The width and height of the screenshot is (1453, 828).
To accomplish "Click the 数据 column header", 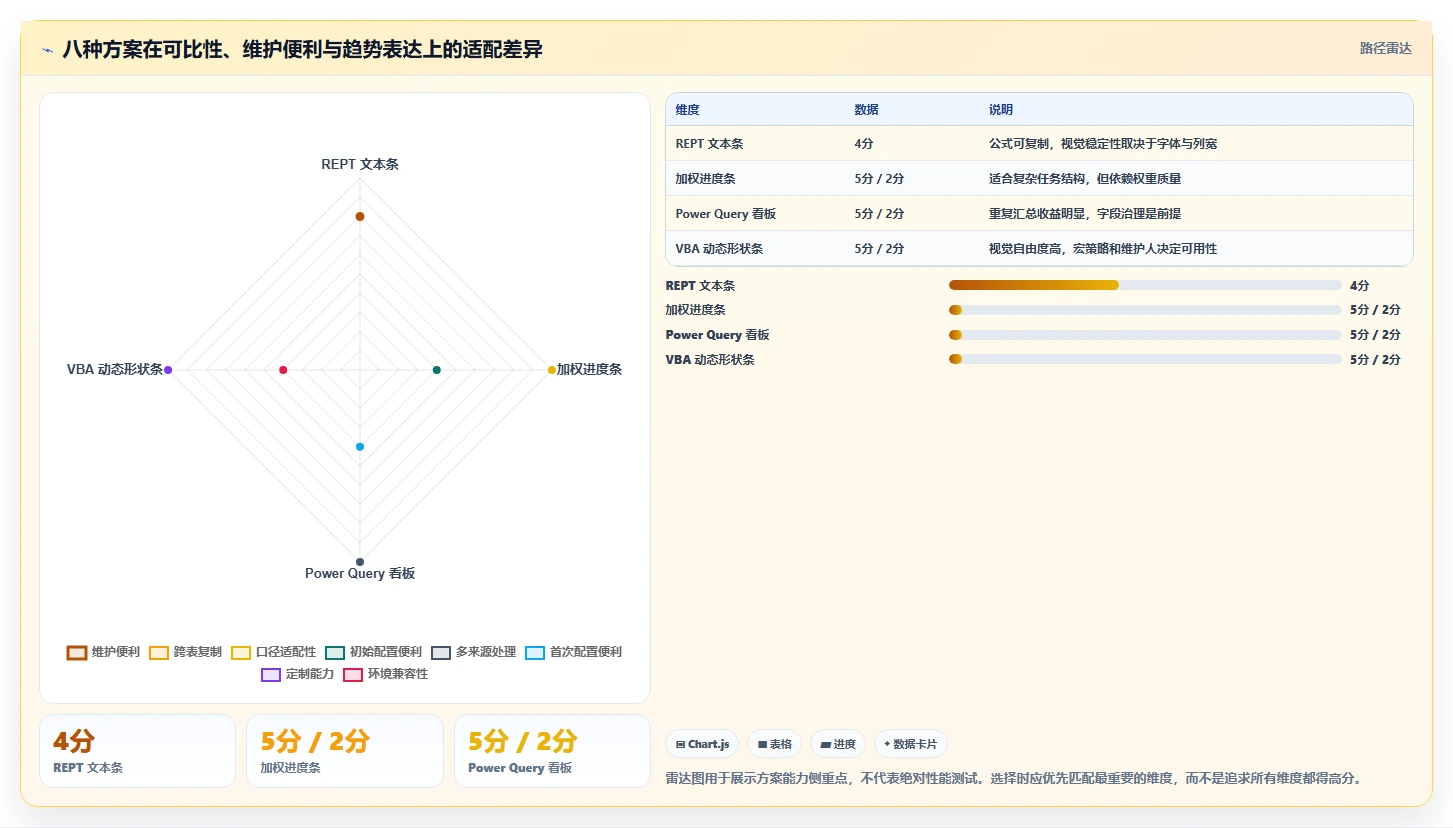I will pyautogui.click(x=867, y=110).
